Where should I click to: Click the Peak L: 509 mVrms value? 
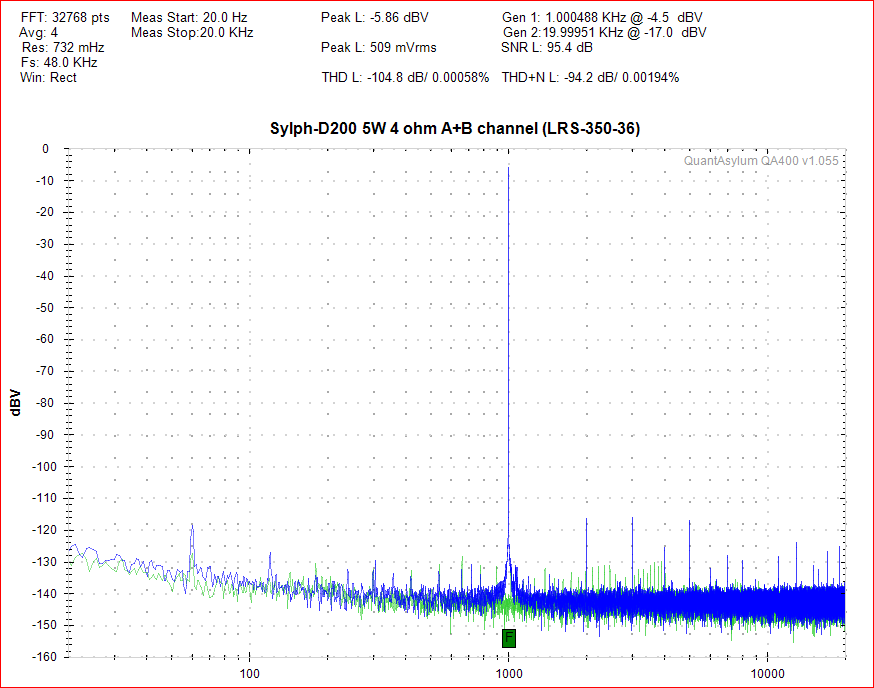coord(378,47)
